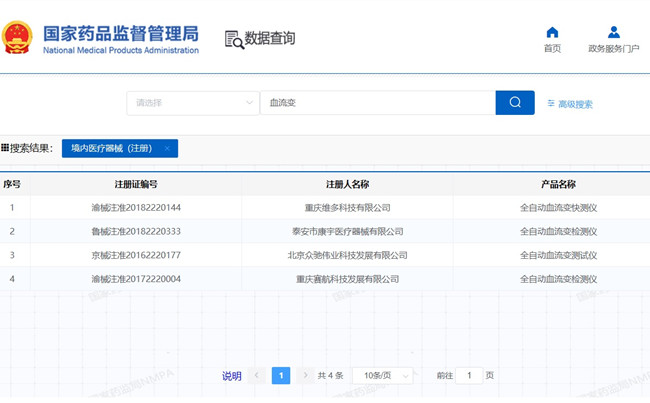The width and height of the screenshot is (650, 403).
Task: Click the 前往 page number input
Action: click(x=469, y=376)
